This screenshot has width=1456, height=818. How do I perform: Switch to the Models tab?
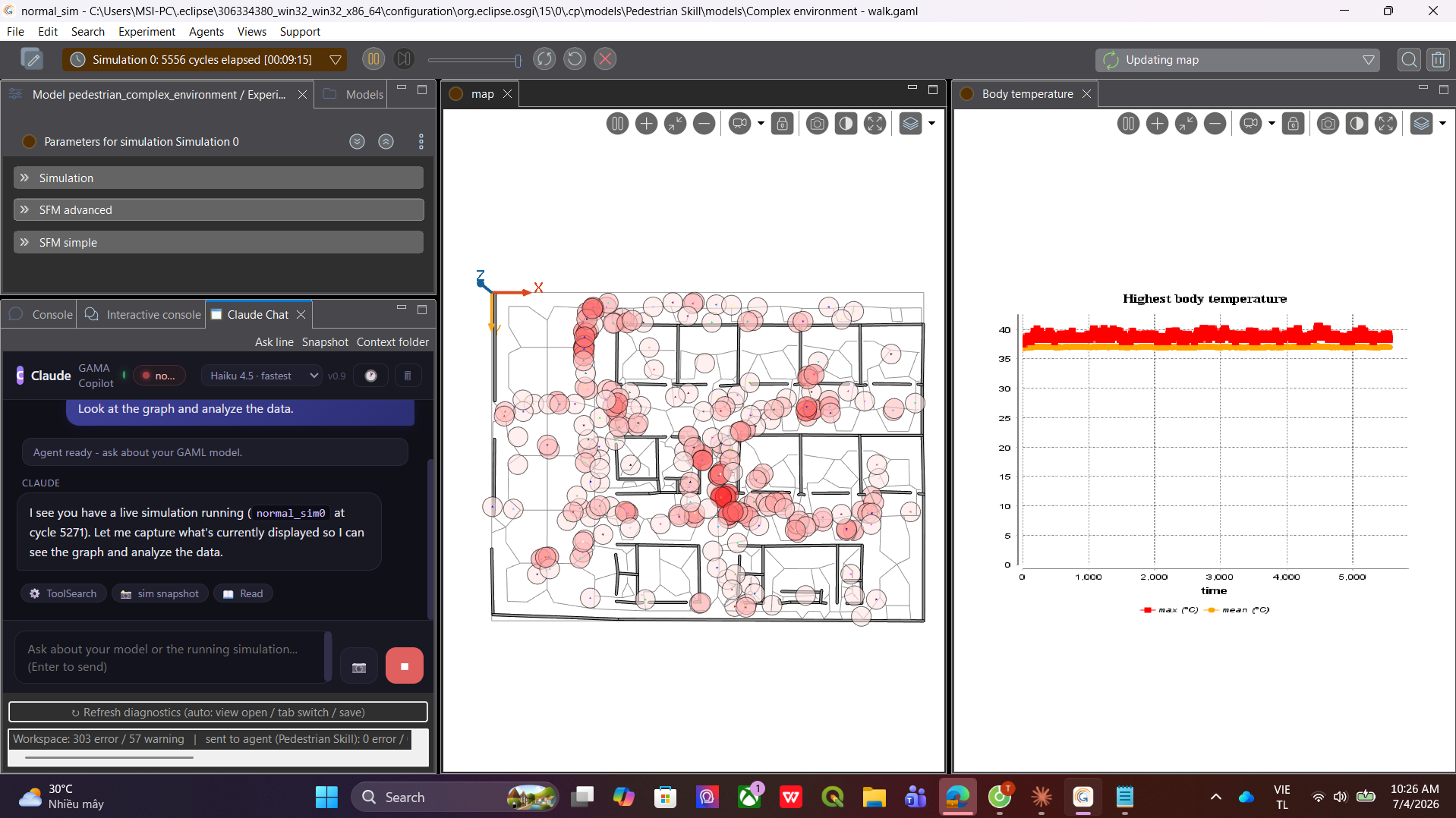point(354,94)
